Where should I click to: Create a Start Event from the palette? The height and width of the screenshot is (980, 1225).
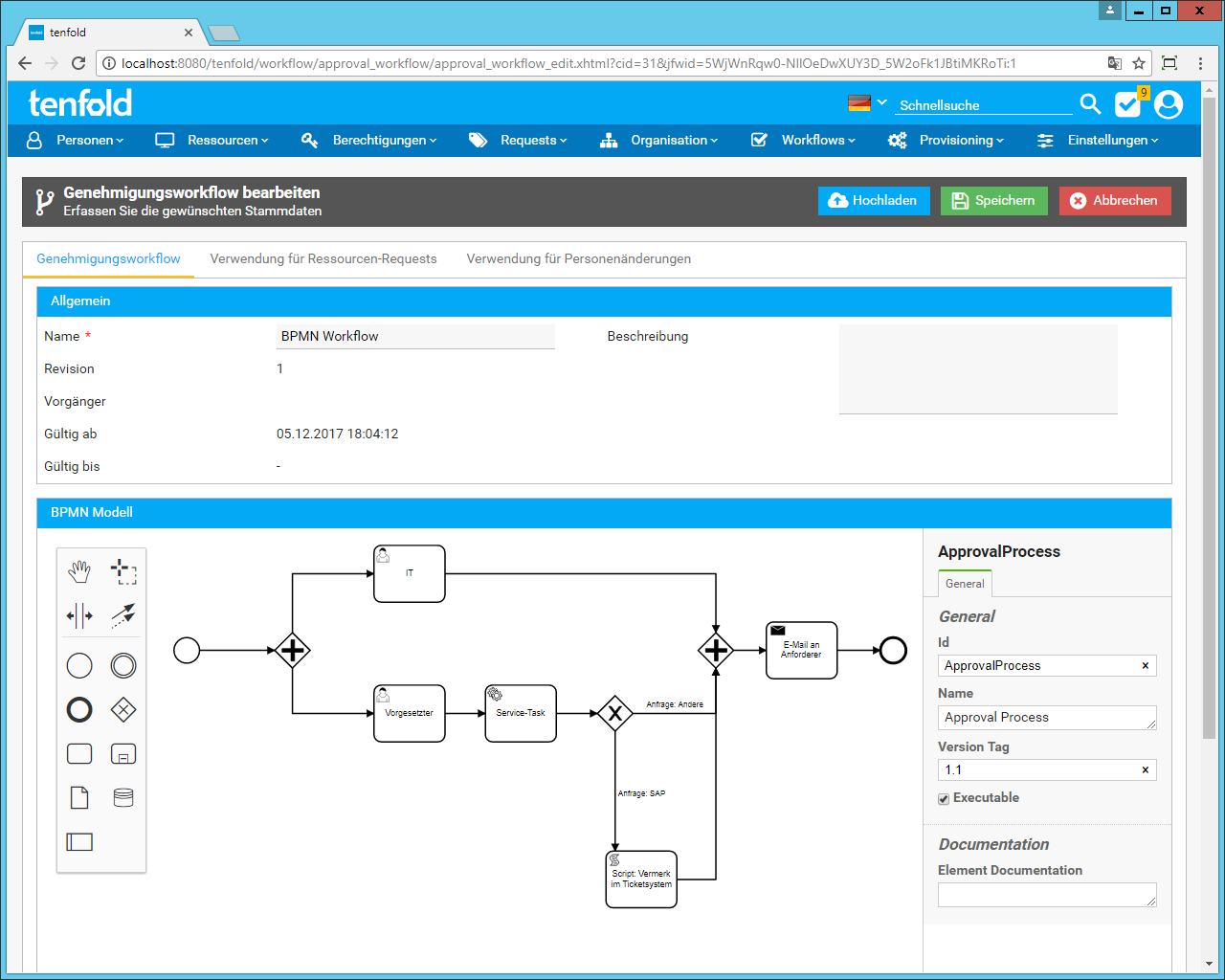79,665
